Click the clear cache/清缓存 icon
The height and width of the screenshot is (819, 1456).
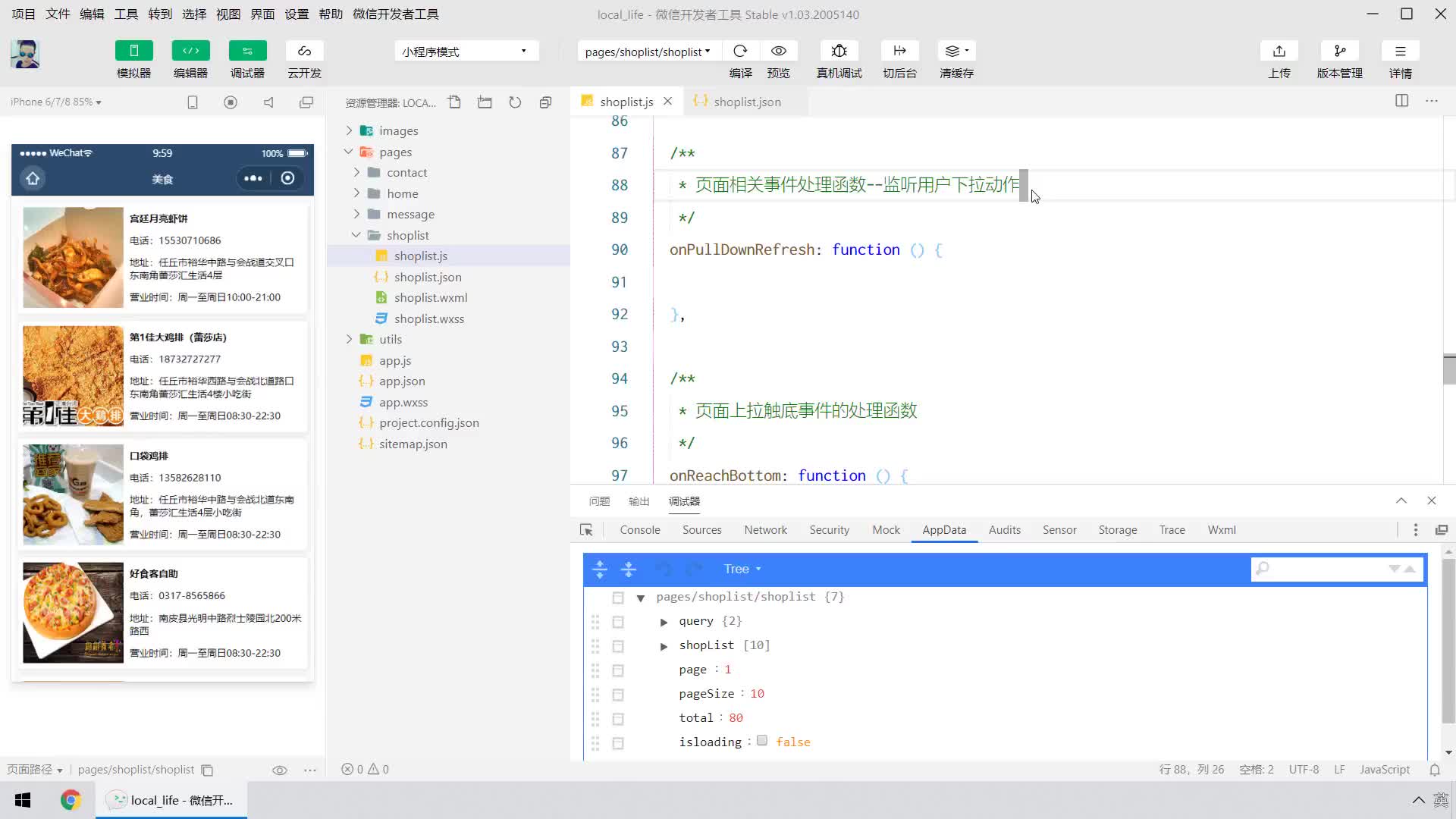pos(953,51)
